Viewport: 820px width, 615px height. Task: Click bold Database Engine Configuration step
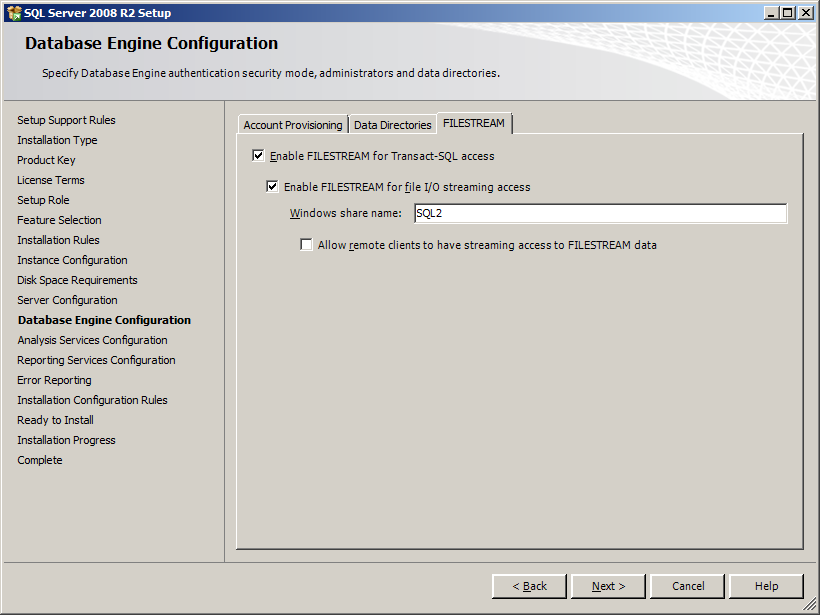coord(105,320)
